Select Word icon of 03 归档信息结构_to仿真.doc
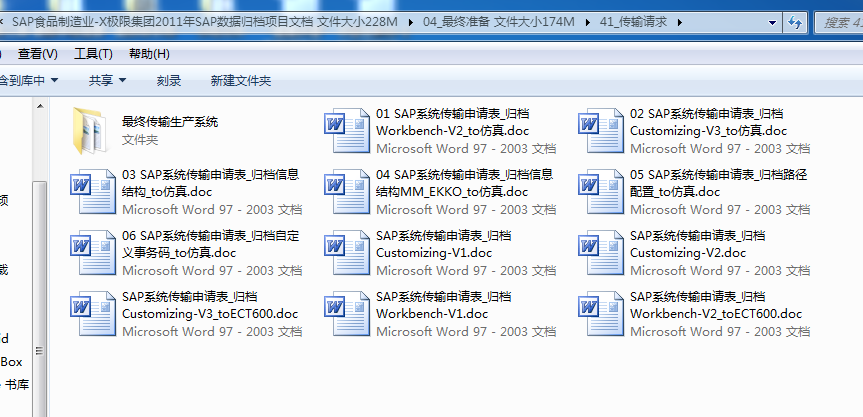863x417 pixels. (93, 191)
